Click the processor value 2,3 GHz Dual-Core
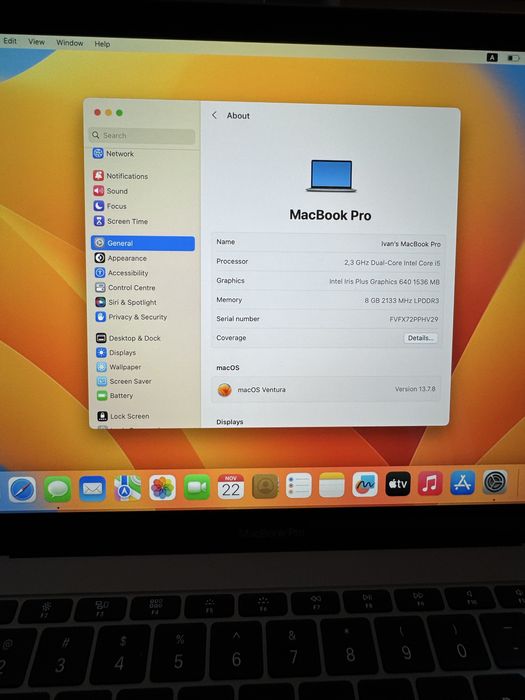Viewport: 525px width, 700px height. point(392,263)
